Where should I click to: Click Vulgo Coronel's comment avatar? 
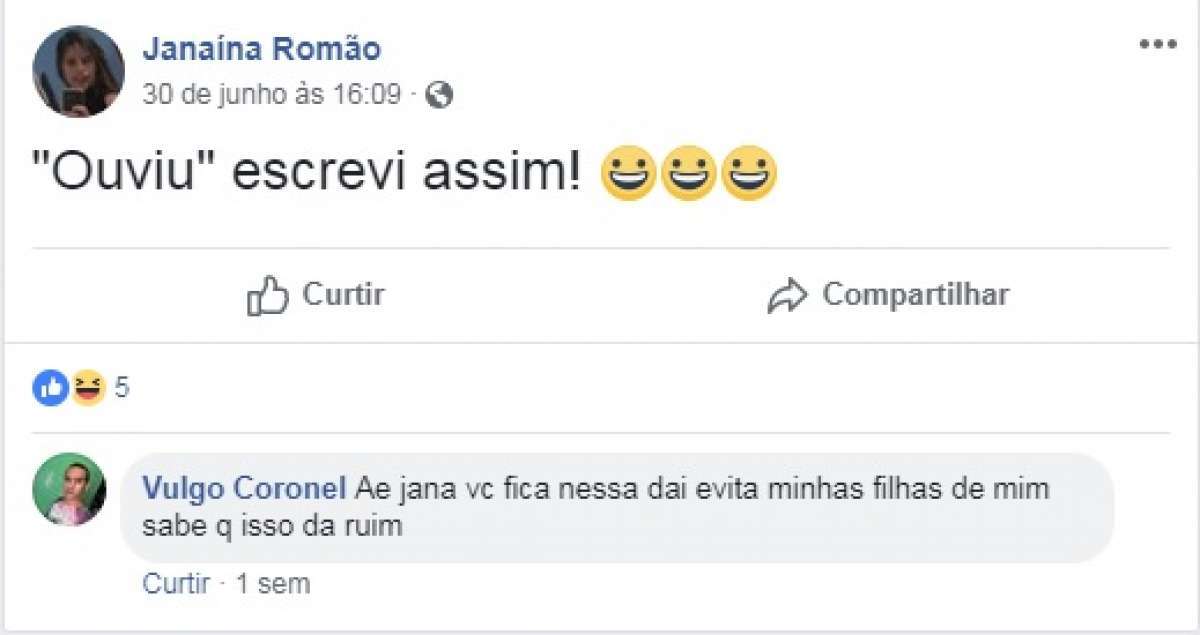click(69, 489)
